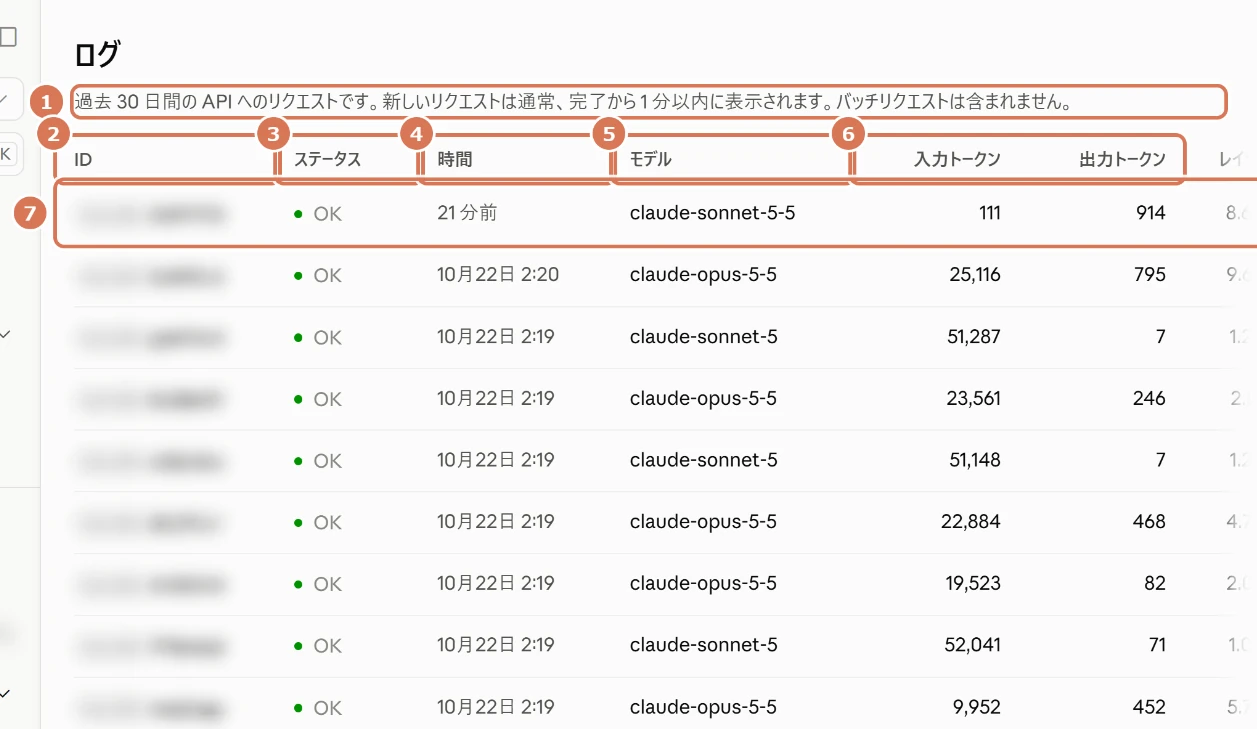Open the request logged at 10月22日 2:20
The width and height of the screenshot is (1257, 729).
(650, 275)
